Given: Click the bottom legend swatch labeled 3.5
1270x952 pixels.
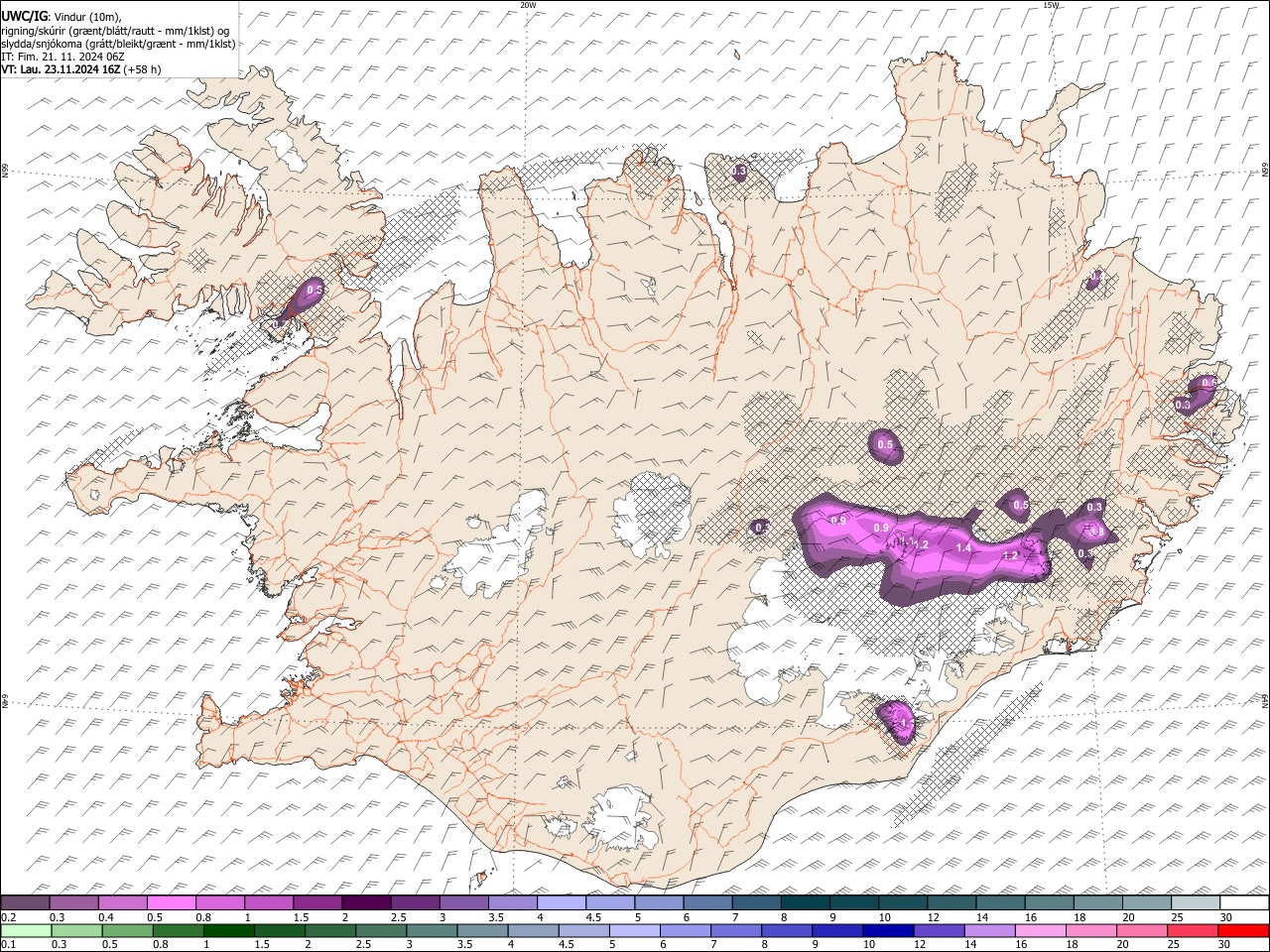Looking at the screenshot, I should pos(481,930).
